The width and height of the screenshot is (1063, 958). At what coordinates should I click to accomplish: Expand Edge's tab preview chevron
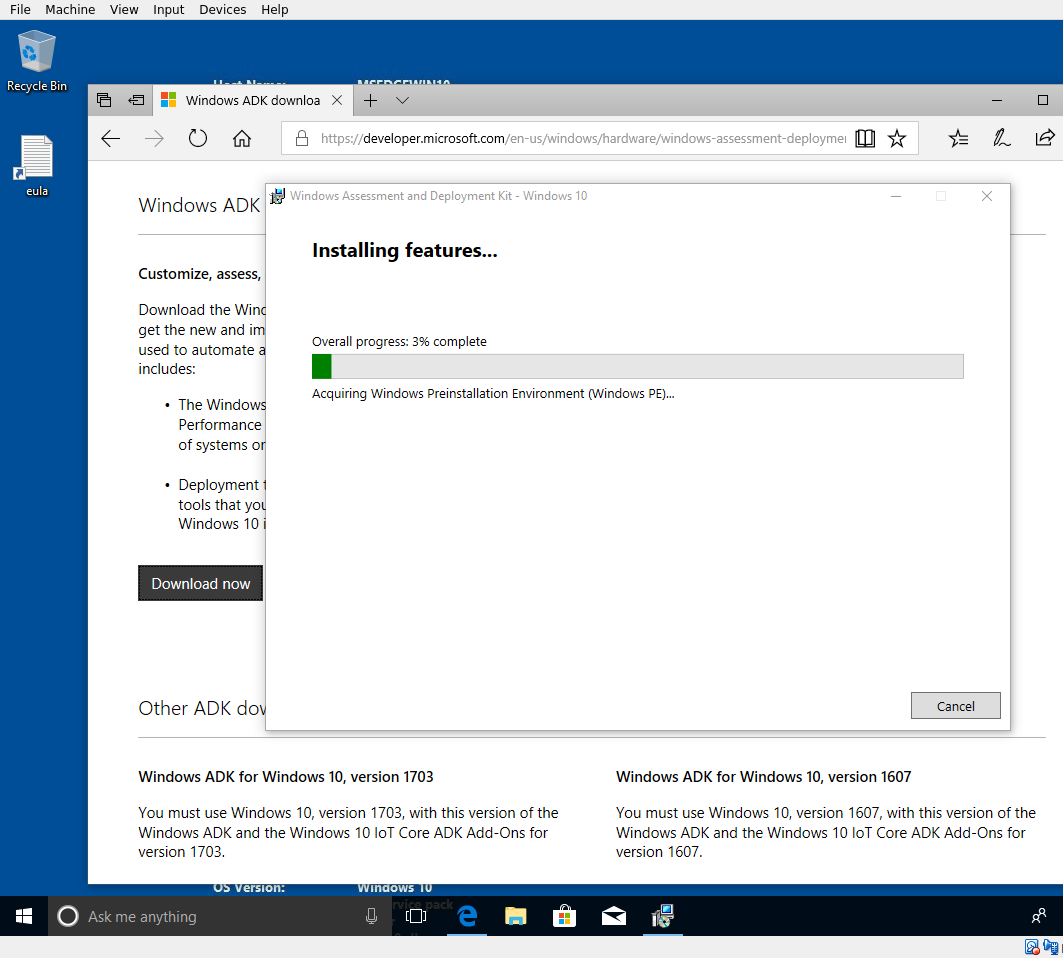pos(402,100)
